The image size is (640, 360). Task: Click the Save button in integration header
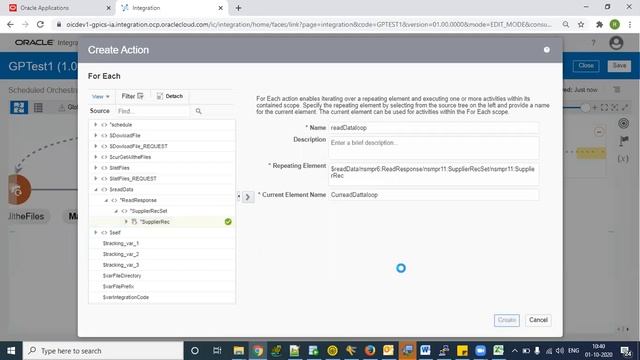coord(619,66)
